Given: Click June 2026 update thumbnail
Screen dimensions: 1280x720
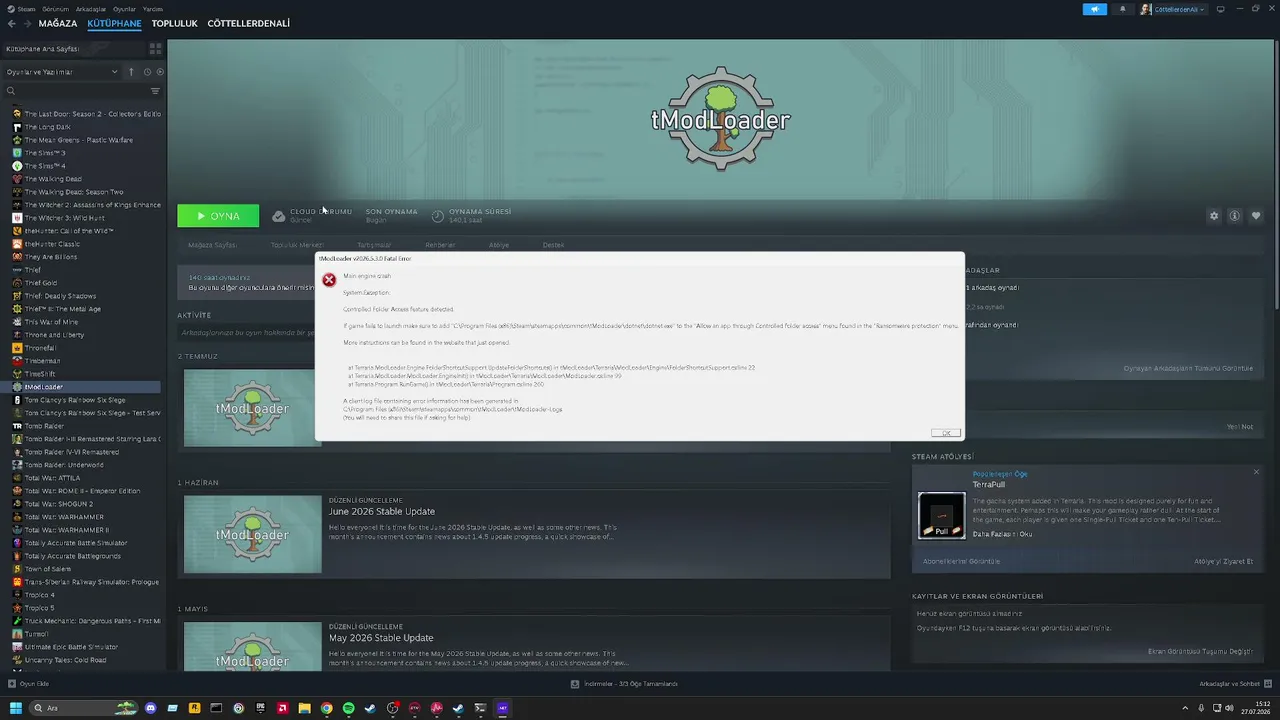Looking at the screenshot, I should click(x=253, y=535).
